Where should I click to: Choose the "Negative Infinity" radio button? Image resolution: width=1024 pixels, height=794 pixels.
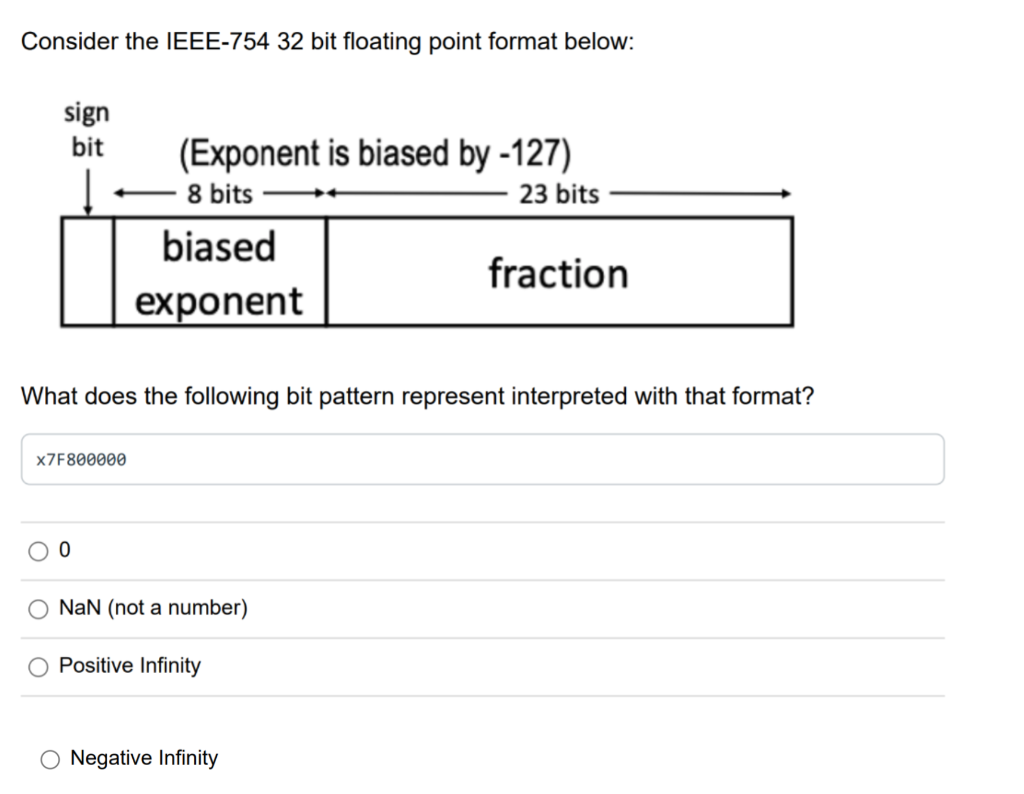point(48,758)
